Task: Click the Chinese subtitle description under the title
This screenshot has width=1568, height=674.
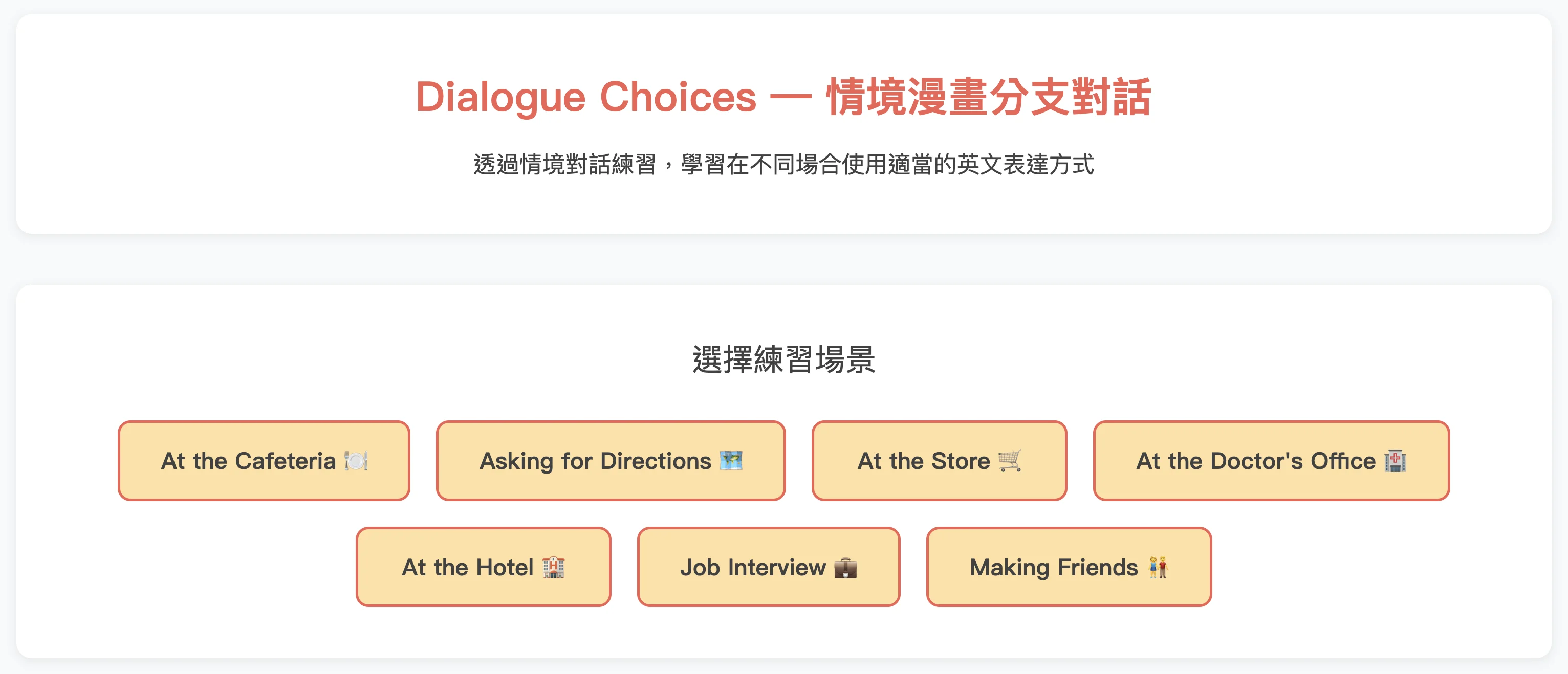Action: tap(783, 164)
